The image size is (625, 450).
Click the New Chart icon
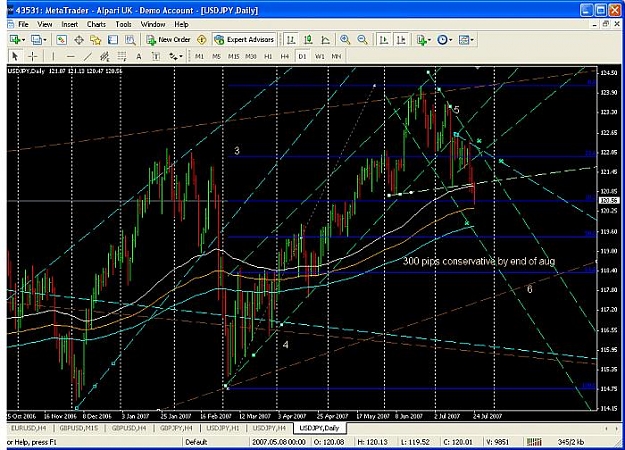coord(15,39)
